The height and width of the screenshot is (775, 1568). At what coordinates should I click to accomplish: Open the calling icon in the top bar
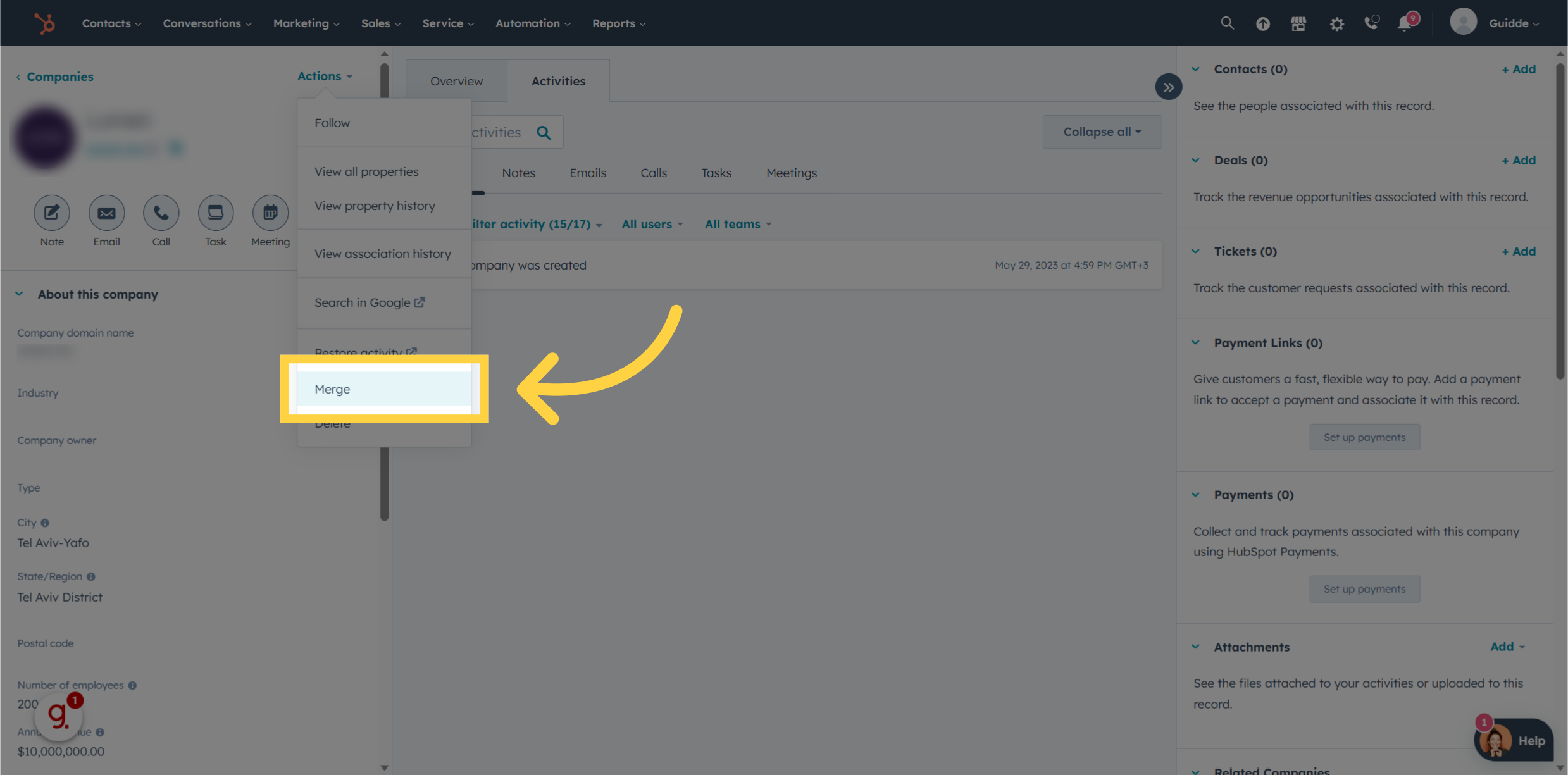pyautogui.click(x=1372, y=23)
